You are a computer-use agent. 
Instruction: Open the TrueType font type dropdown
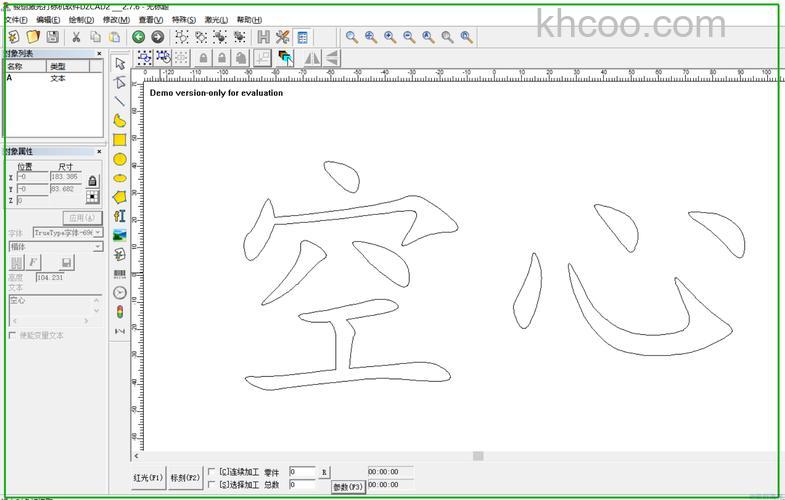[67, 232]
